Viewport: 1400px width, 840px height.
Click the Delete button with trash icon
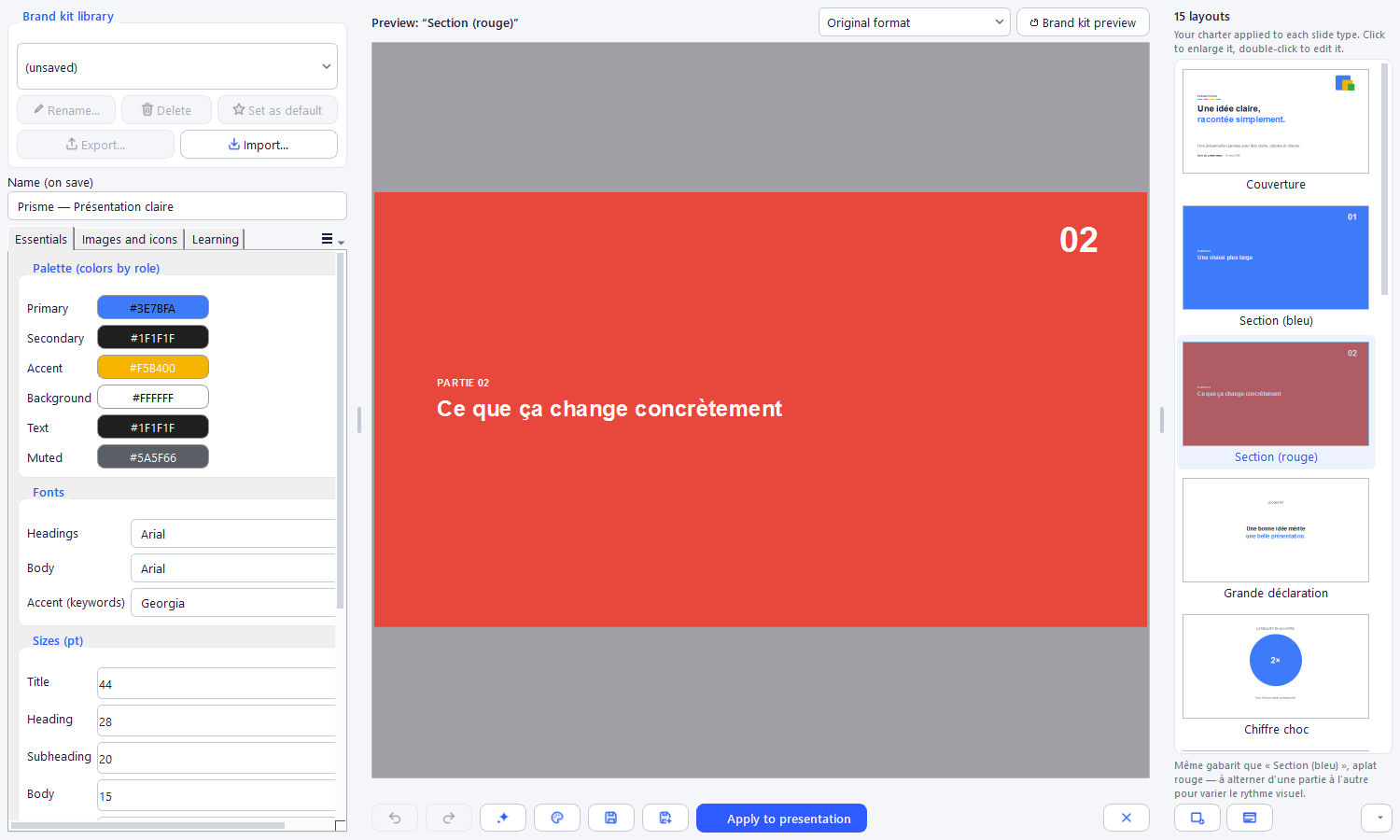[166, 110]
